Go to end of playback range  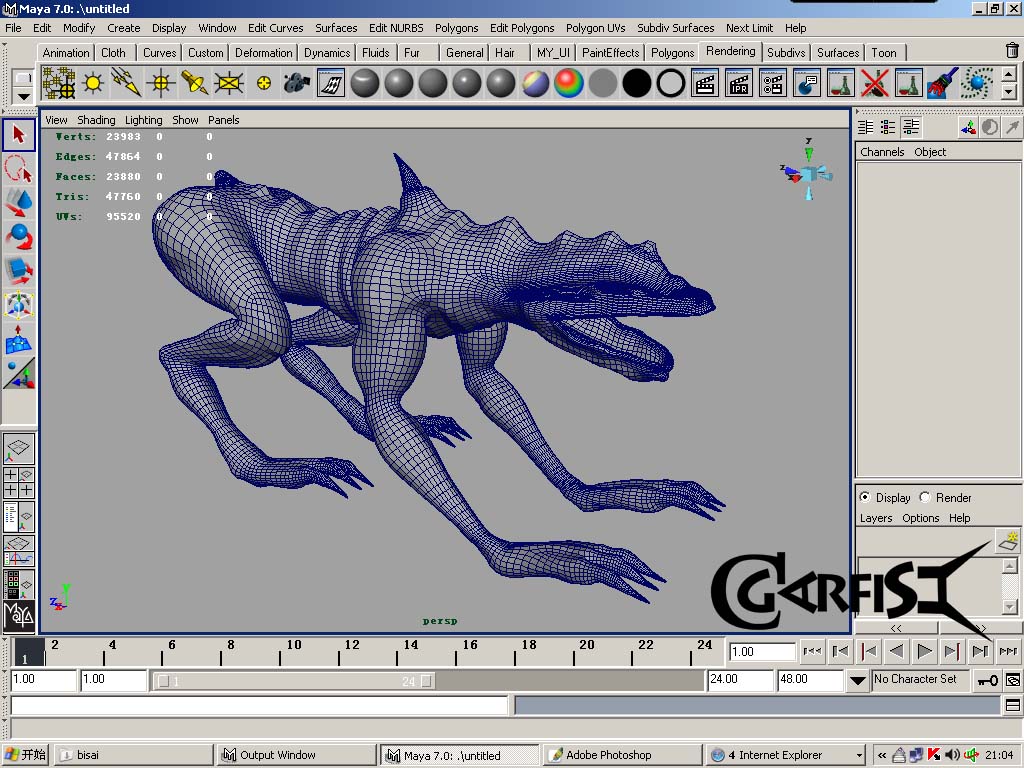point(1008,651)
